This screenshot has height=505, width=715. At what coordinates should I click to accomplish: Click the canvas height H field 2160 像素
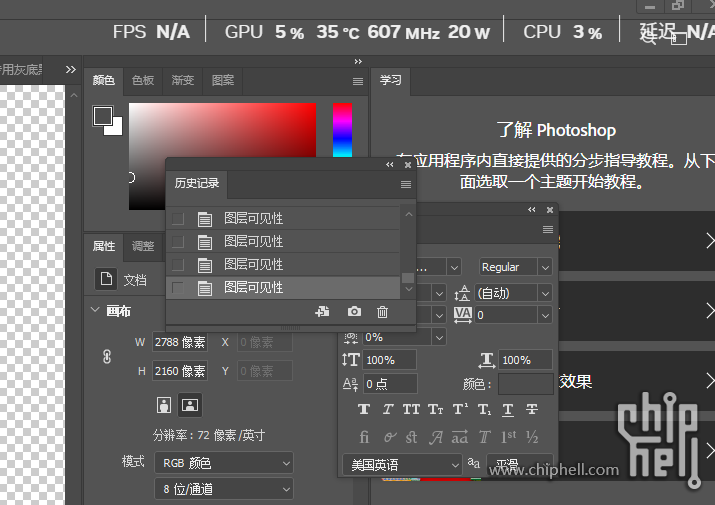180,371
